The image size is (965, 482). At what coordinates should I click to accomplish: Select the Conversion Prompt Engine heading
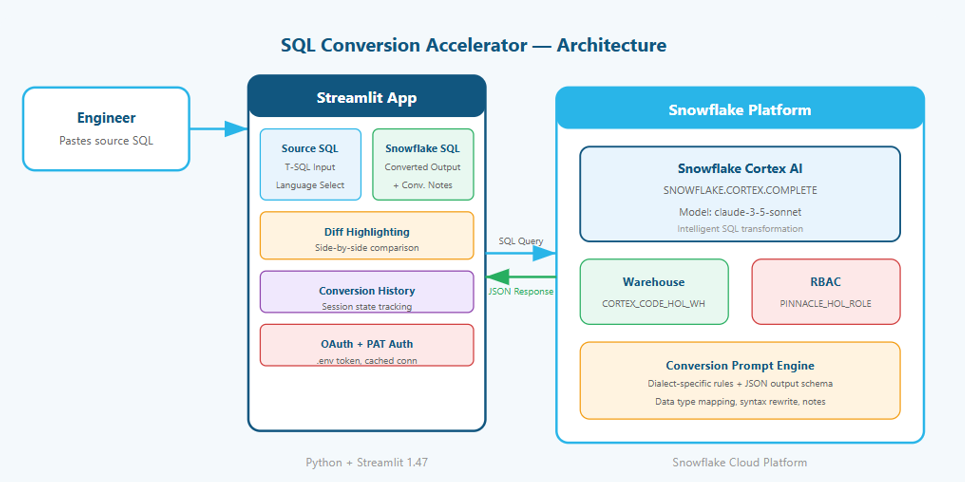tap(740, 366)
